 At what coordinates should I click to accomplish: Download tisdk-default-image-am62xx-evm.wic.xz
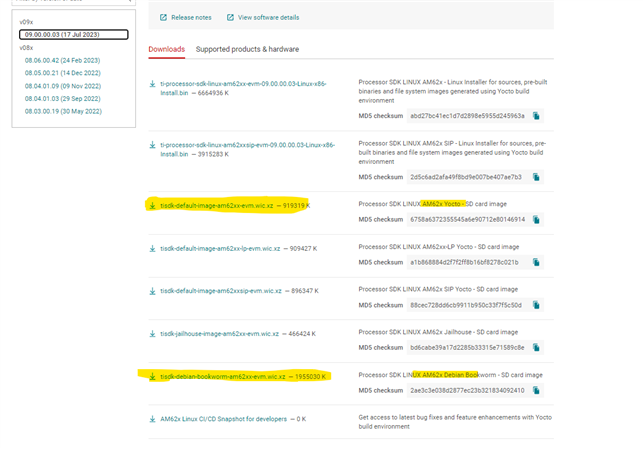click(217, 205)
